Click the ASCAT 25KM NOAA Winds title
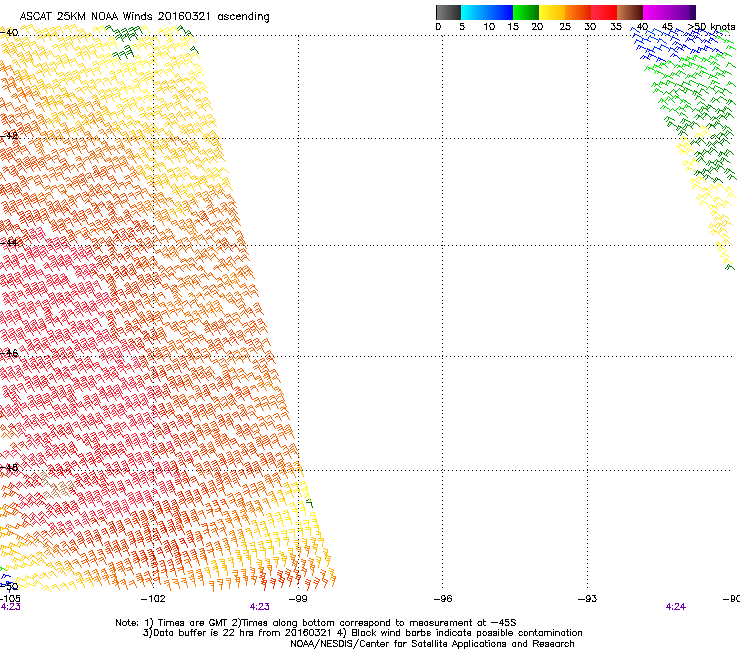The width and height of the screenshot is (740, 650). pos(144,17)
